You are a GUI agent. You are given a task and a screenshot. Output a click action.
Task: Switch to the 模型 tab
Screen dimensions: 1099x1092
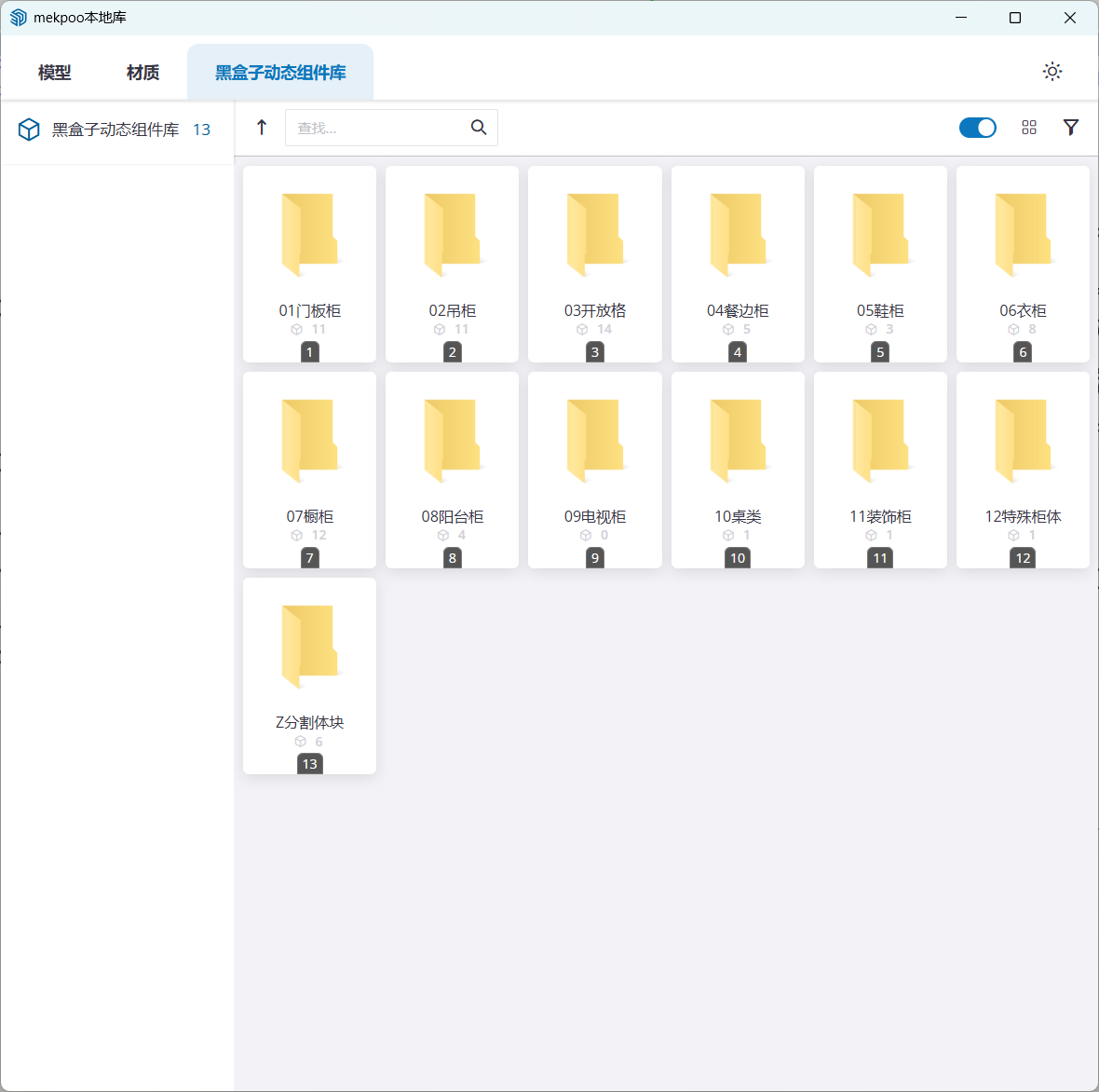pyautogui.click(x=54, y=73)
